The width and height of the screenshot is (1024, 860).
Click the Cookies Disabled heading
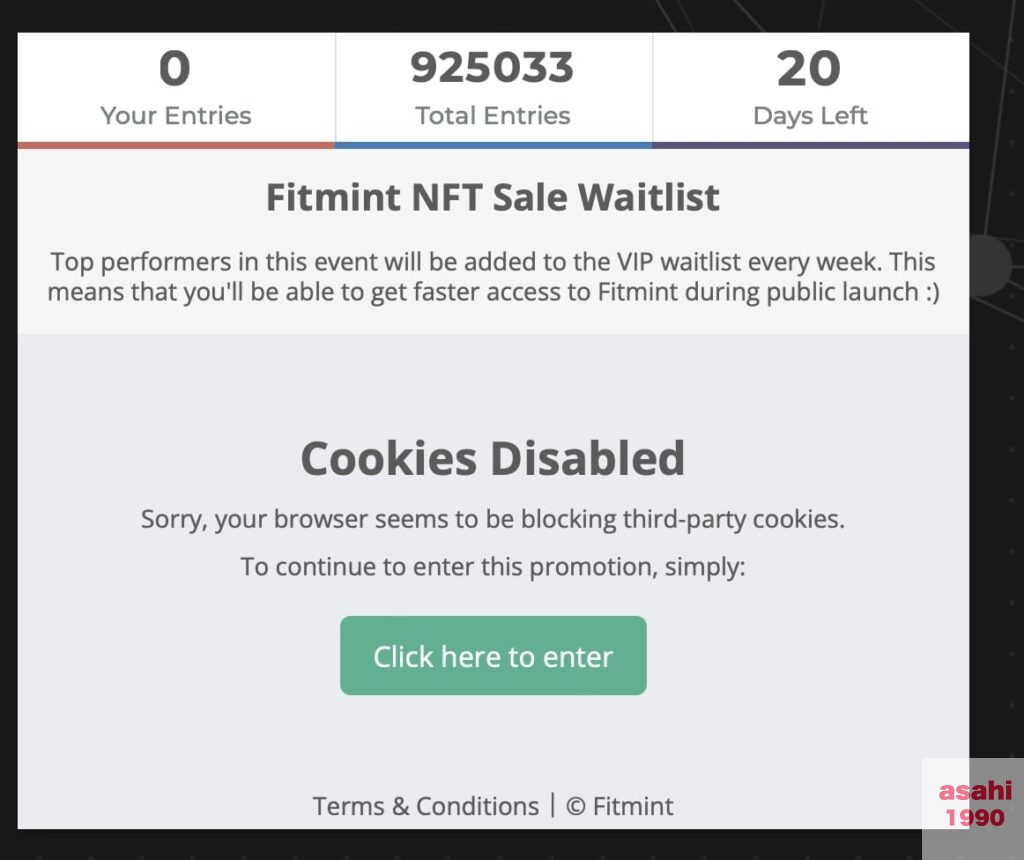click(x=493, y=458)
